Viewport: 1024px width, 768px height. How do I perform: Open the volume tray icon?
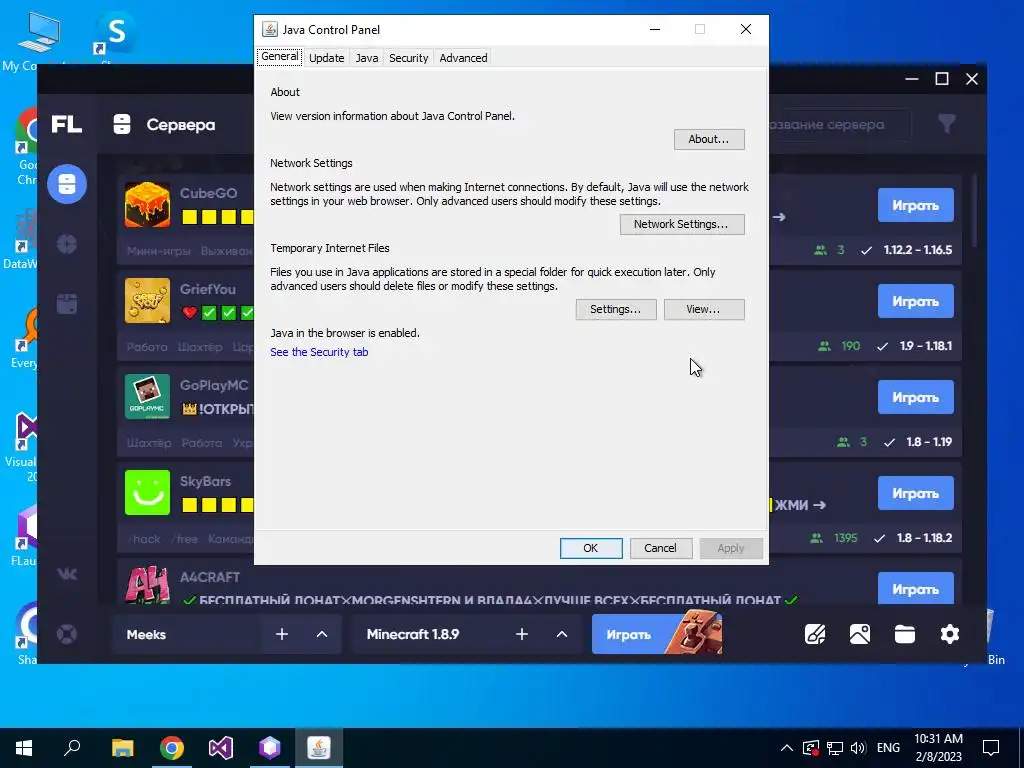click(859, 748)
